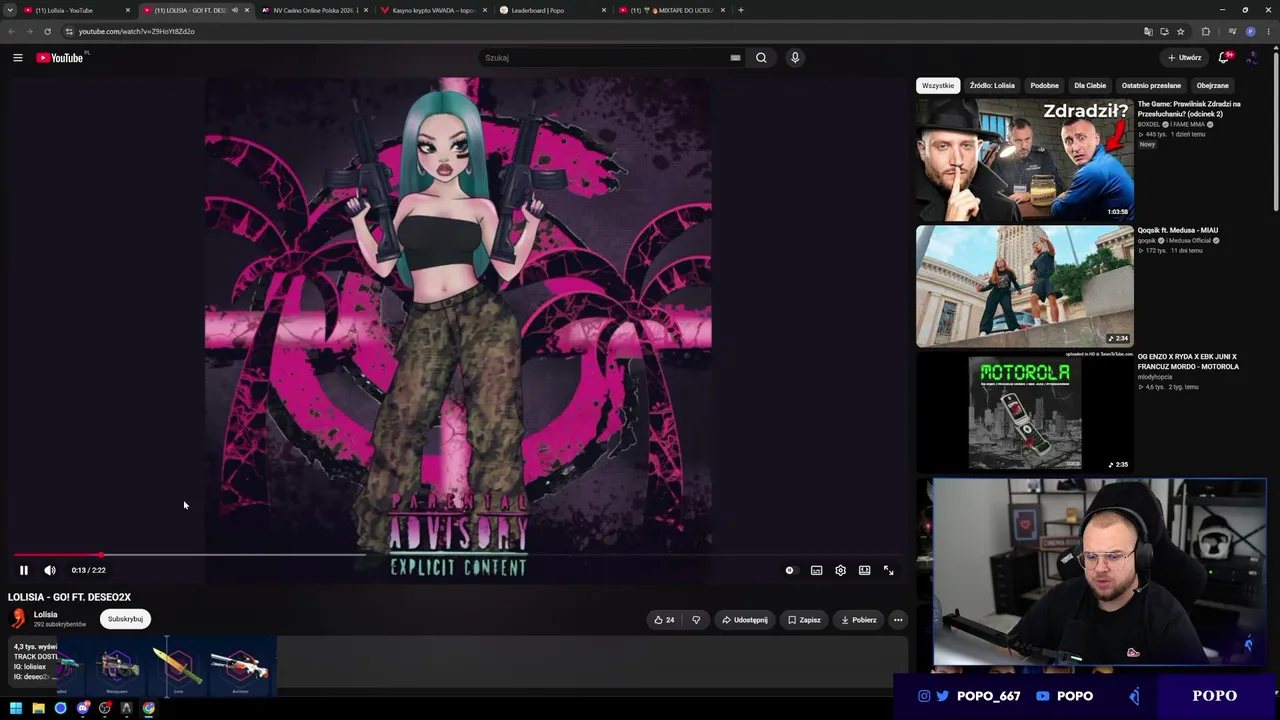Reload the current page

[x=47, y=31]
